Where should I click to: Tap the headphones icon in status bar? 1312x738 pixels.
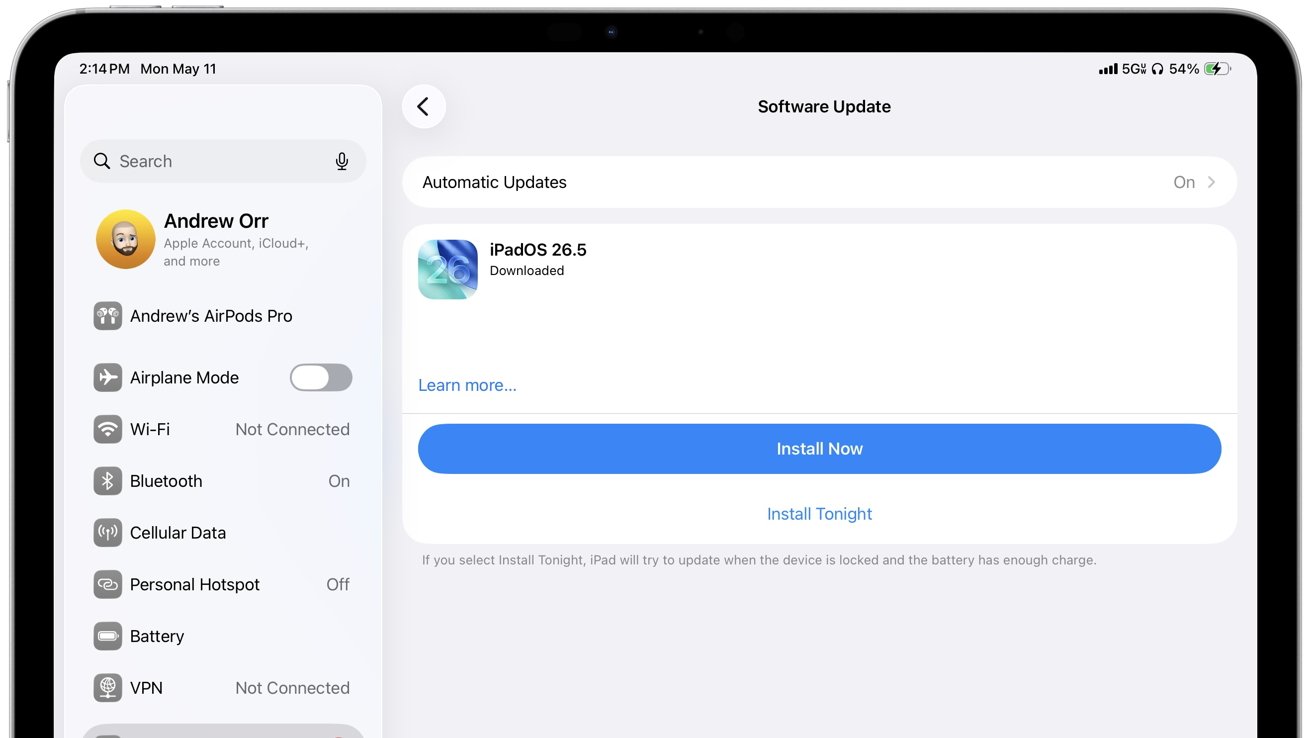[x=1157, y=69]
